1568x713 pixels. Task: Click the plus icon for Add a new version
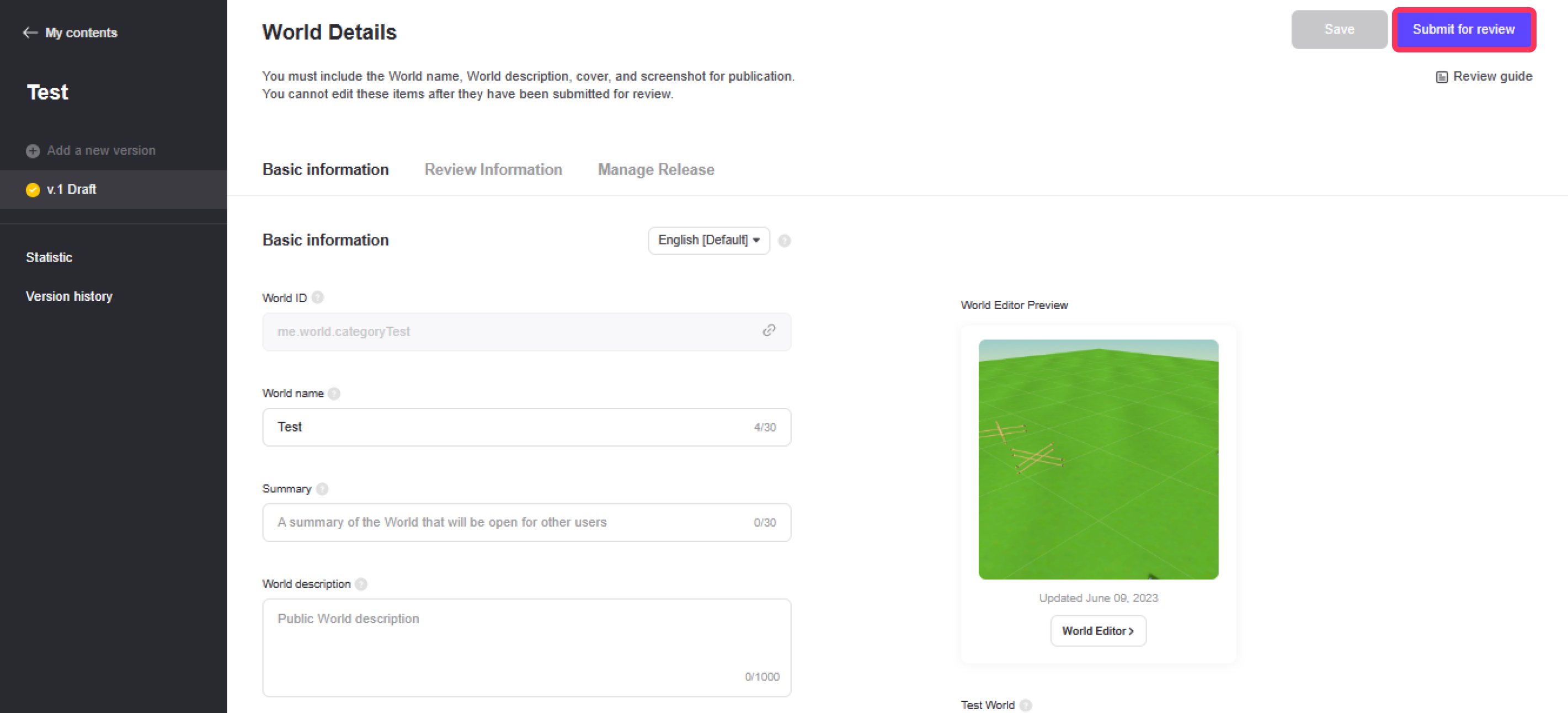pyautogui.click(x=33, y=151)
